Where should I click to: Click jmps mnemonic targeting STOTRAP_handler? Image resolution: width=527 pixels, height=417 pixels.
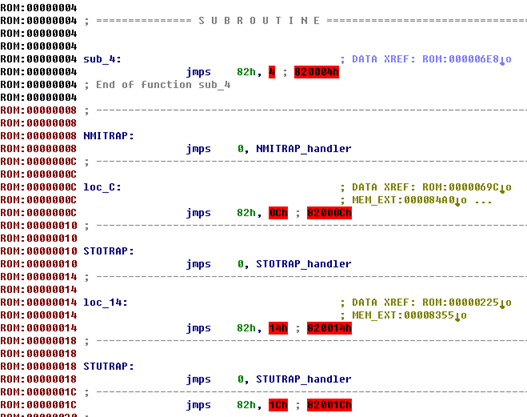199,264
